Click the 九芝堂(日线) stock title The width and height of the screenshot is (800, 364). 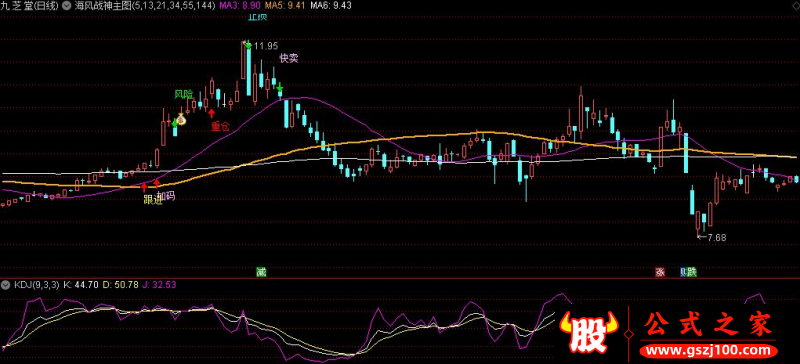30,6
